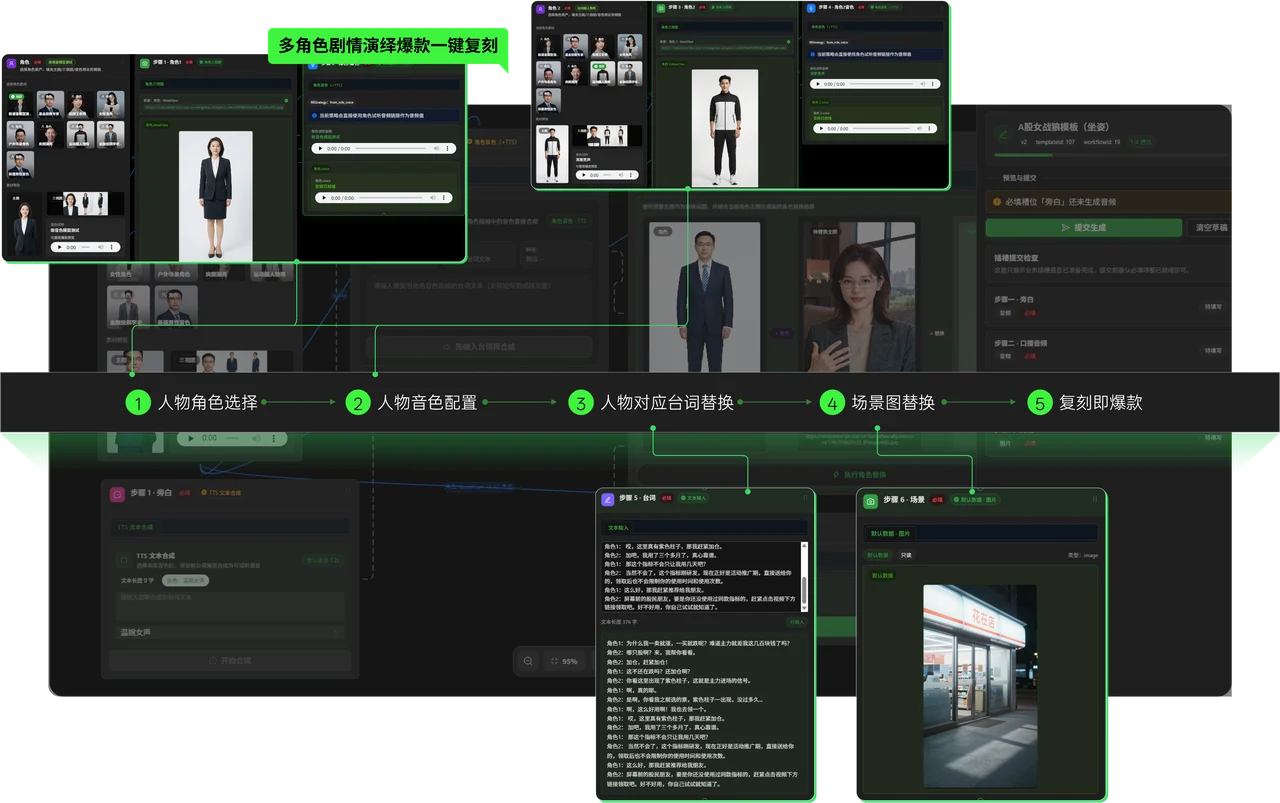Click the 开始合成 button in the TTS panel
The width and height of the screenshot is (1280, 803).
coord(229,661)
